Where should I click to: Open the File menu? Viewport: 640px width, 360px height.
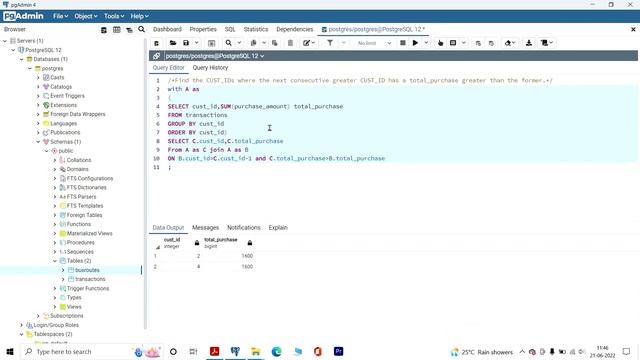tap(60, 16)
